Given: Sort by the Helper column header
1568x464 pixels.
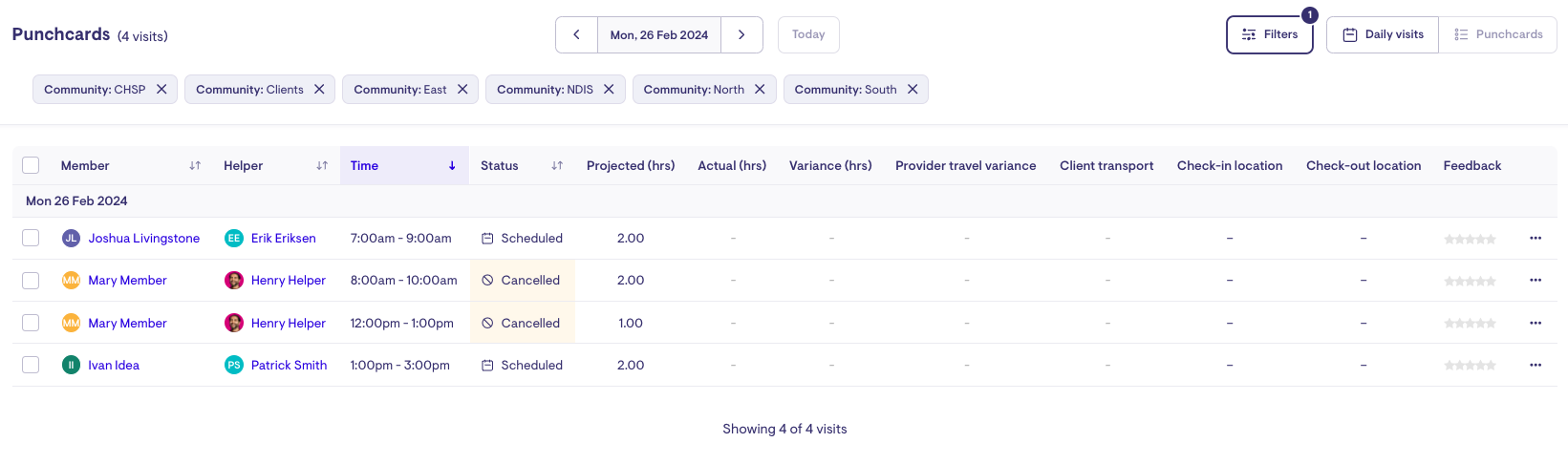Looking at the screenshot, I should 322,165.
